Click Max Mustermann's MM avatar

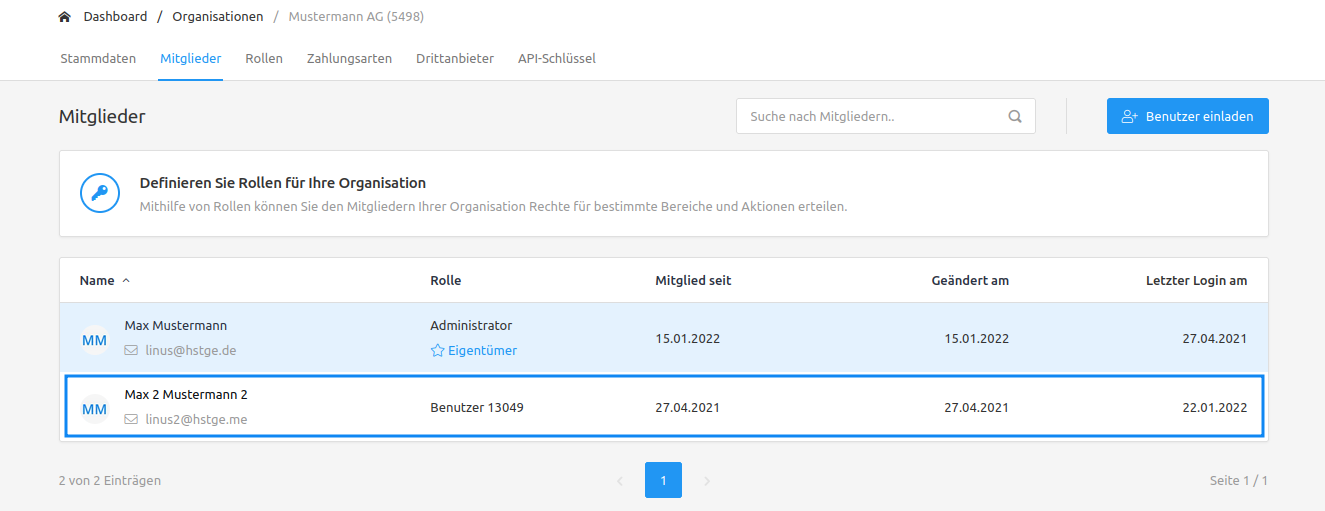[x=94, y=340]
